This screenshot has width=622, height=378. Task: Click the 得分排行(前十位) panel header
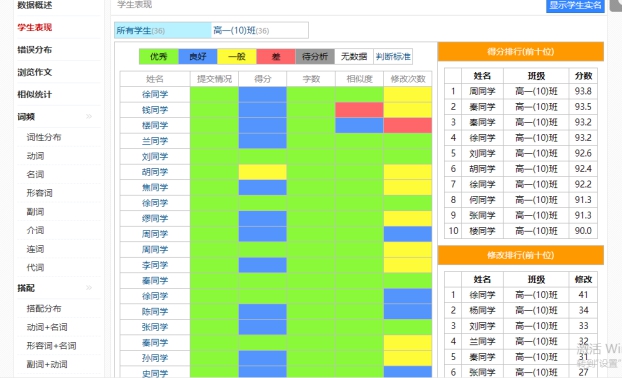[521, 52]
